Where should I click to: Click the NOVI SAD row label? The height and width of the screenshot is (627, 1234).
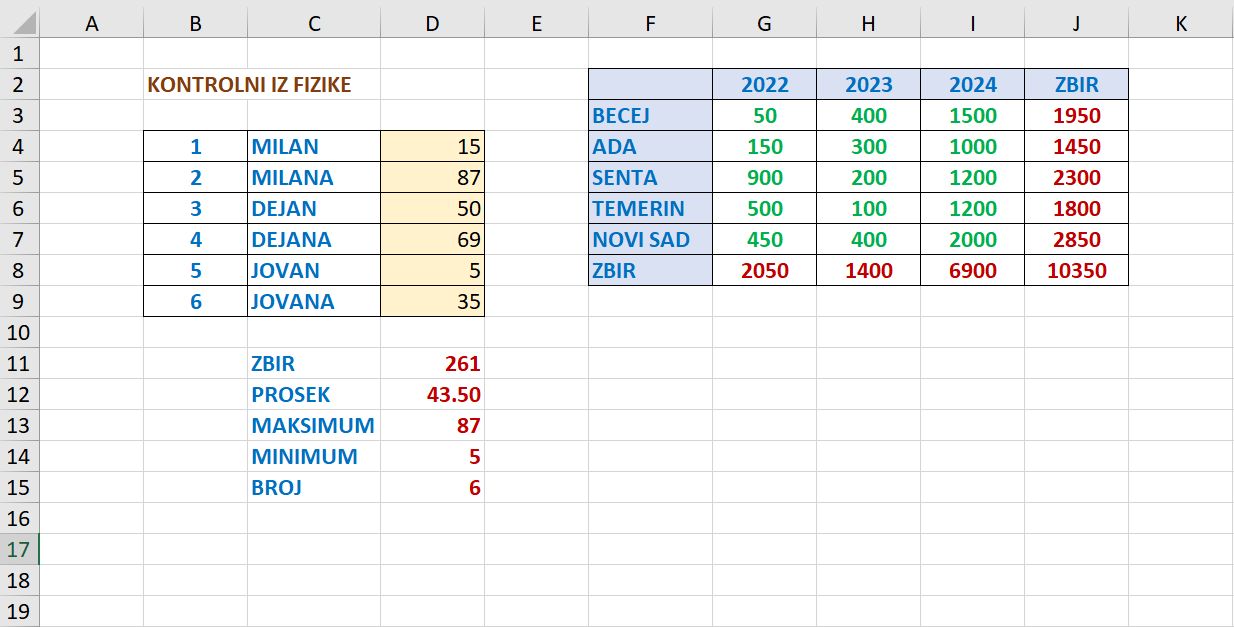650,240
